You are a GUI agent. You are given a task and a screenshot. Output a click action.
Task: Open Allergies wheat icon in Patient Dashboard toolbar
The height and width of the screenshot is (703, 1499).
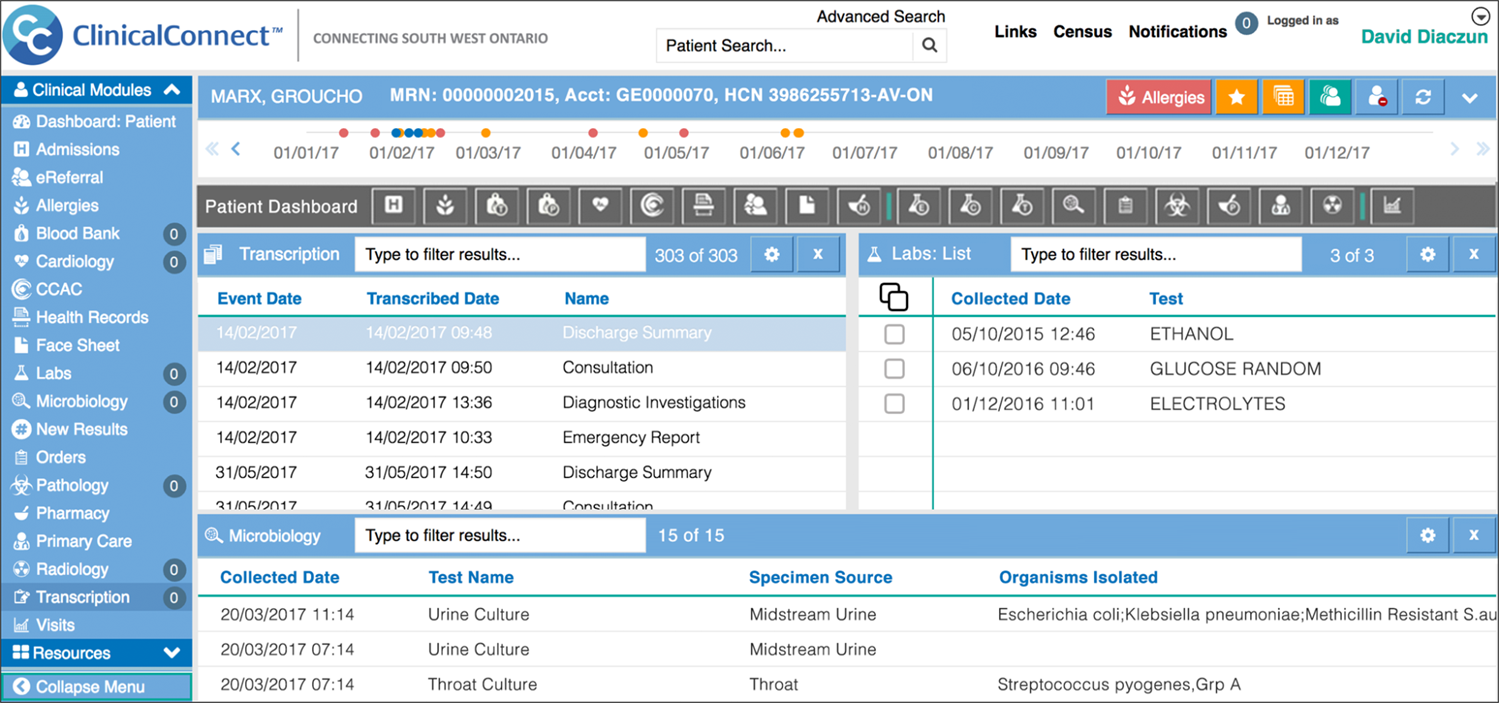pos(446,205)
